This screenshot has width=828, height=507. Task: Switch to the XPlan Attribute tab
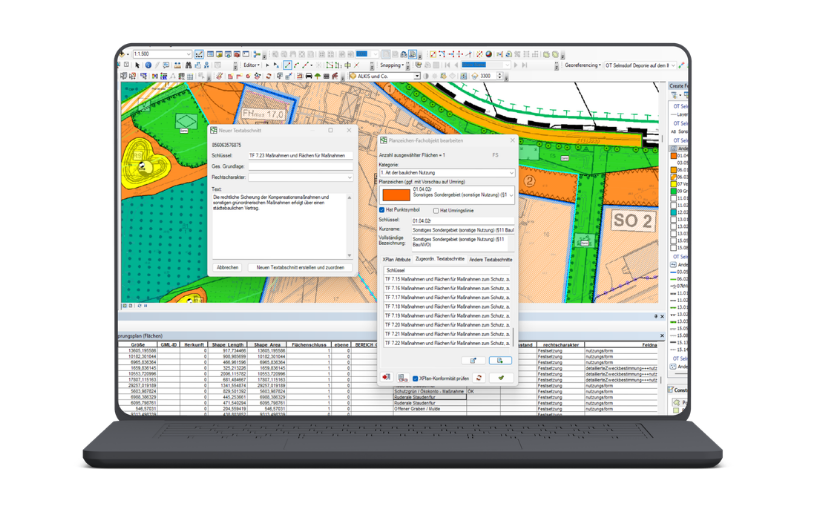tap(397, 259)
